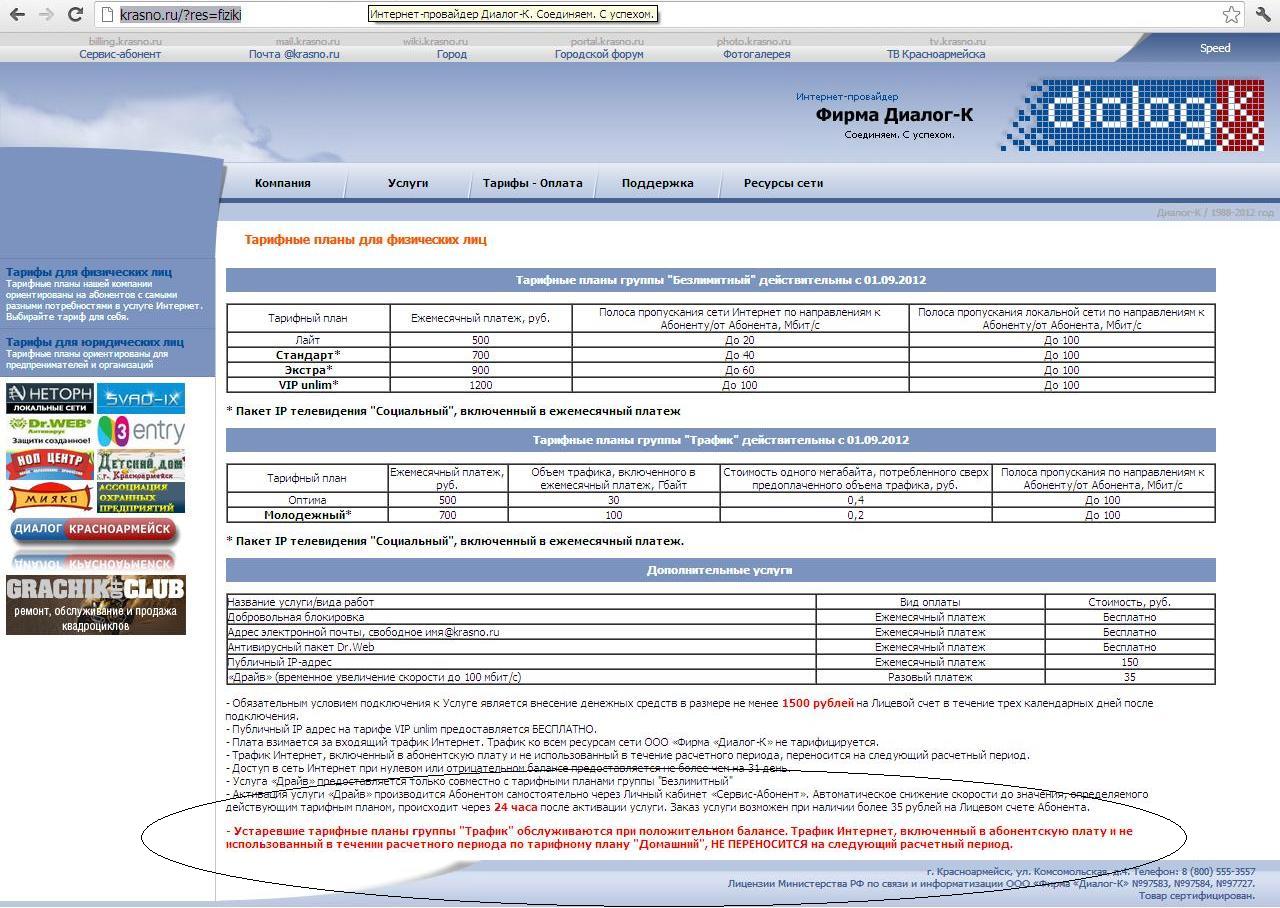Go to the Город wiki link

[x=452, y=54]
